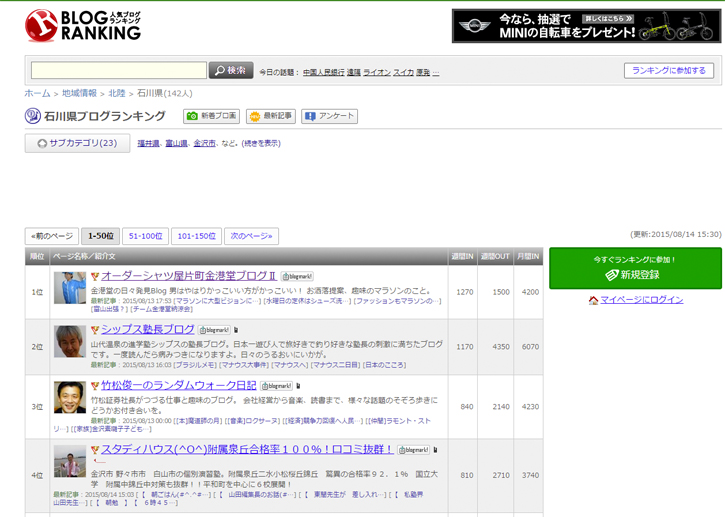Click the 検索 search button

[x=231, y=71]
